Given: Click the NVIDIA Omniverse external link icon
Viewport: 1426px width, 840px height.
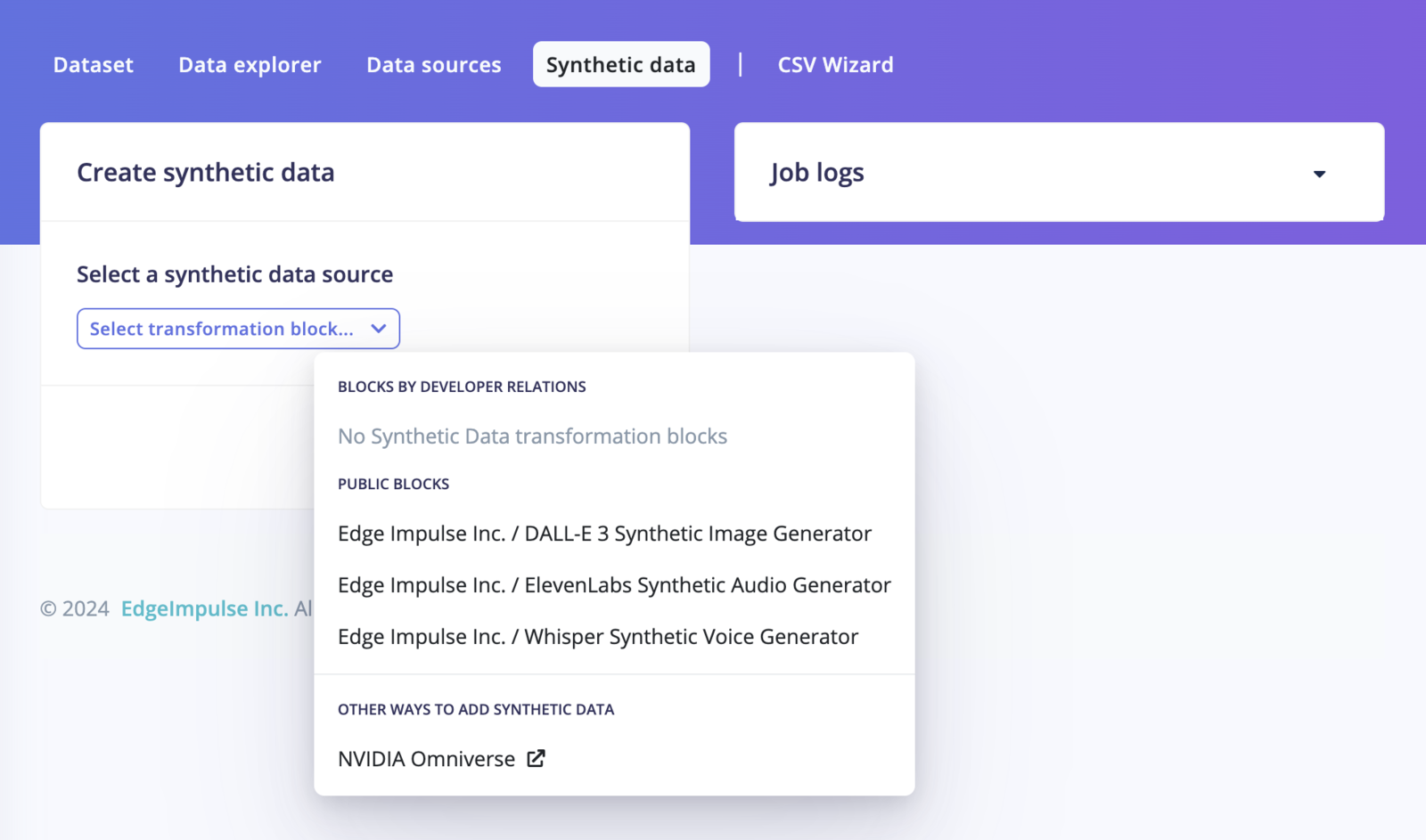Looking at the screenshot, I should tap(536, 758).
